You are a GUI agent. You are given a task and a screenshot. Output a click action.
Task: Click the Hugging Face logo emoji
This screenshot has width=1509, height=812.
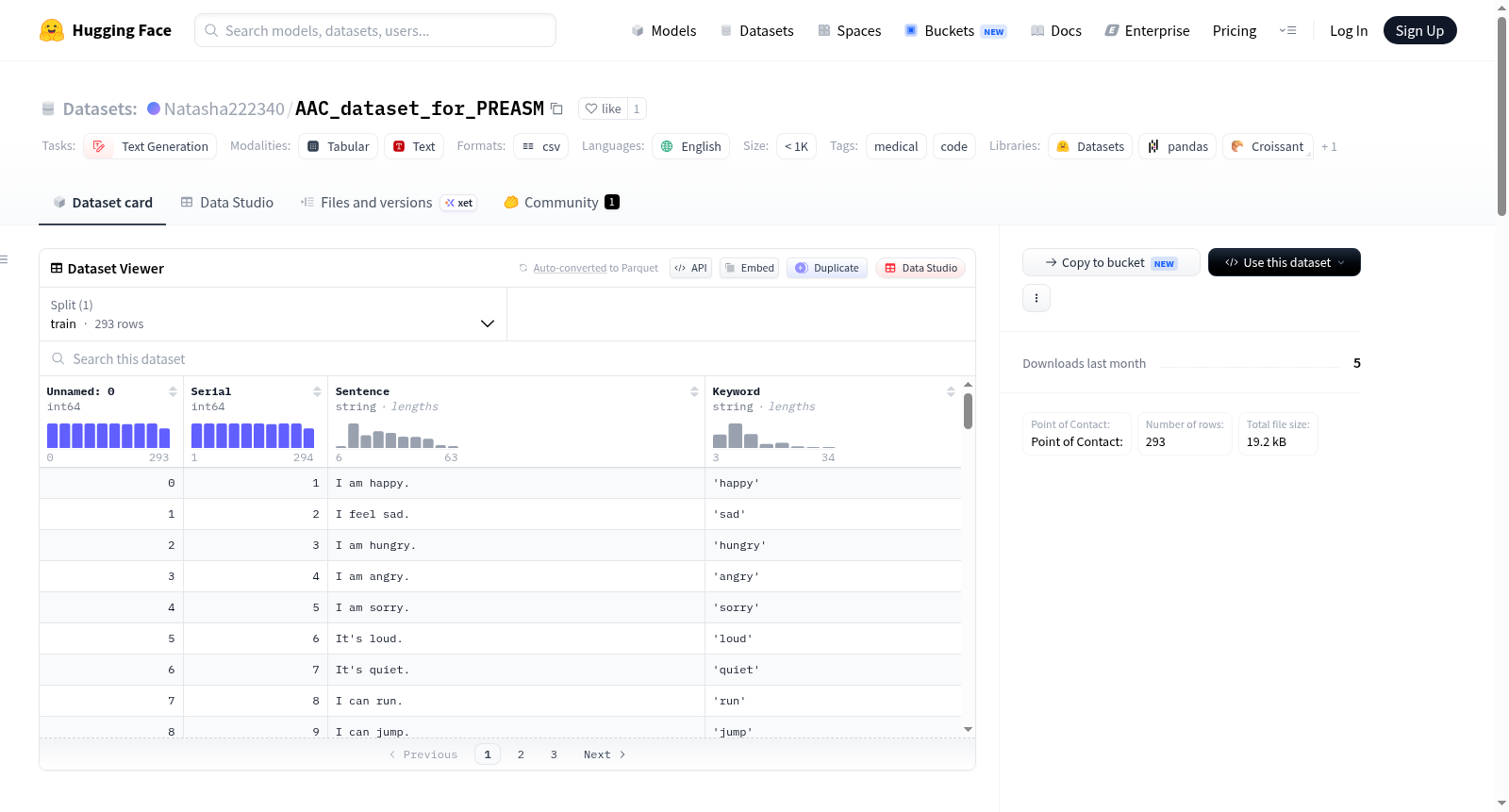(52, 30)
